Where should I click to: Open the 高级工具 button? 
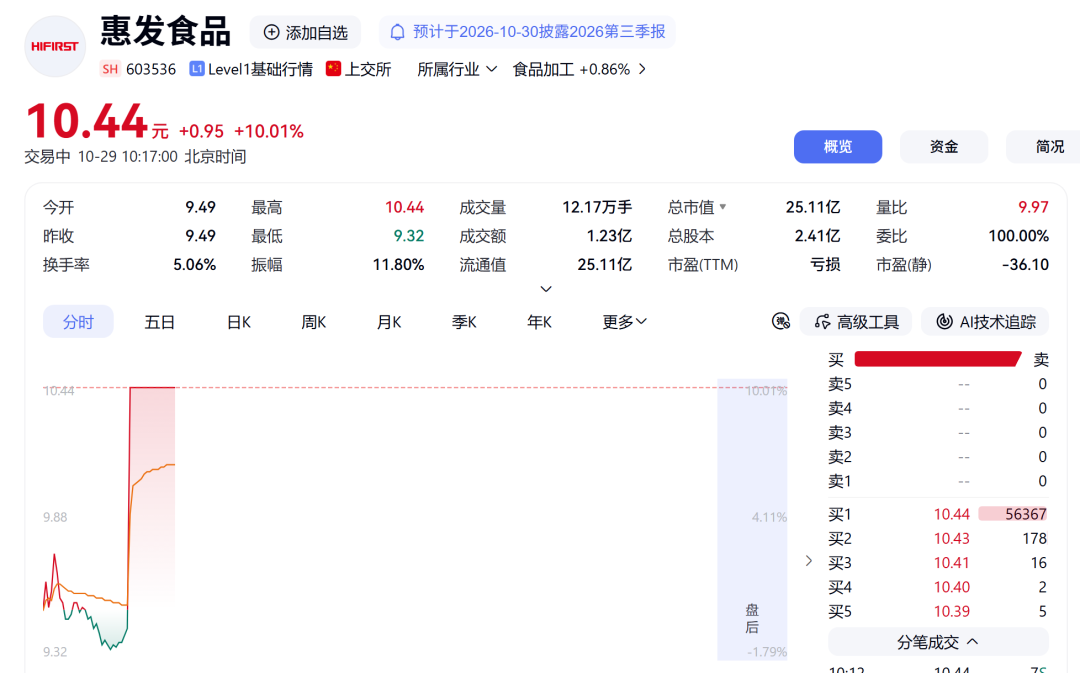(856, 322)
